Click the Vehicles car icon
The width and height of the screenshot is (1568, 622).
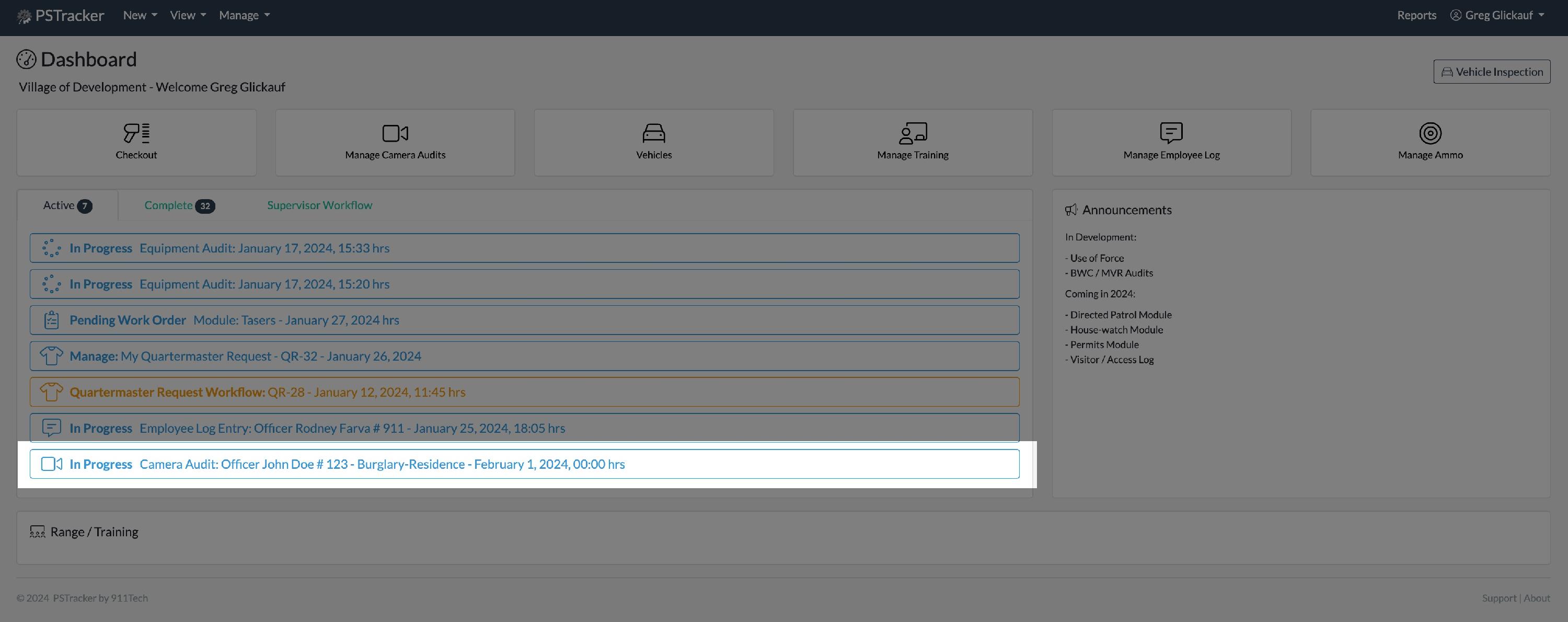[x=654, y=133]
